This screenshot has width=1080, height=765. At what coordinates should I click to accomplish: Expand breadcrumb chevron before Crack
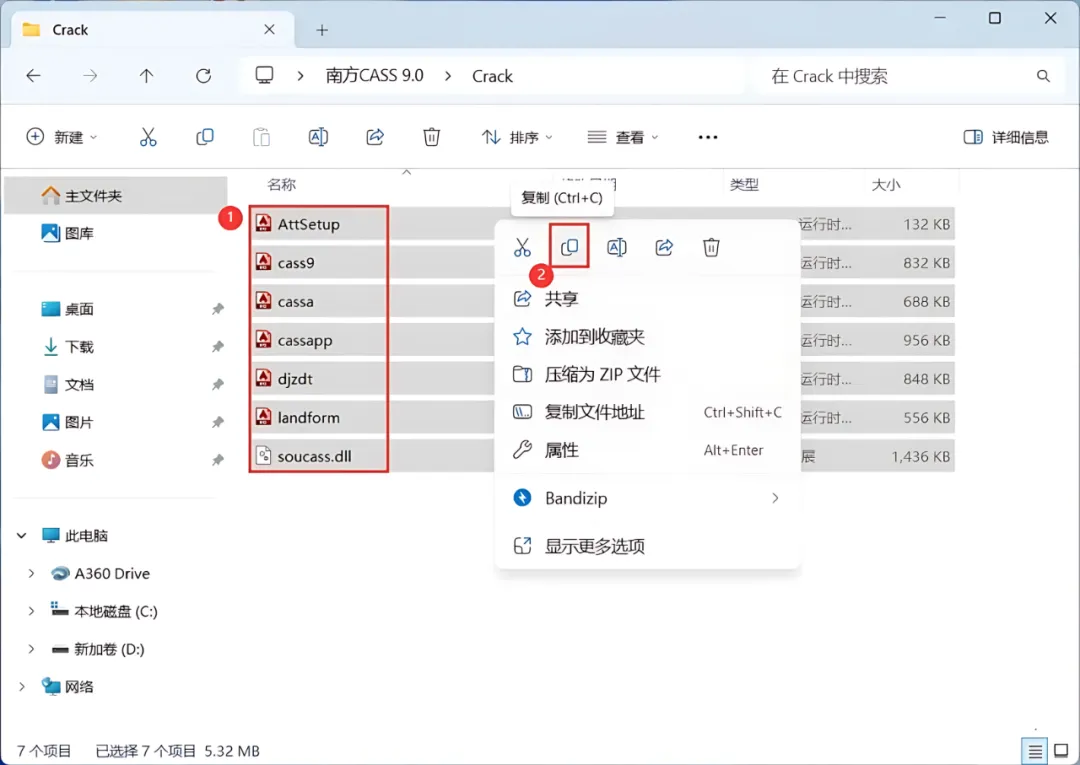(448, 76)
